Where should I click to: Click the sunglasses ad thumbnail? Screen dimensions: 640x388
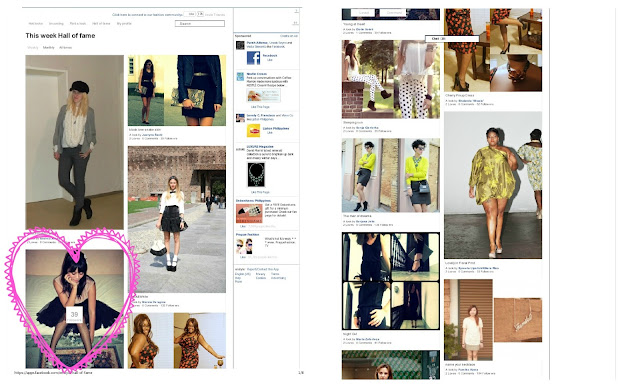[x=244, y=246]
